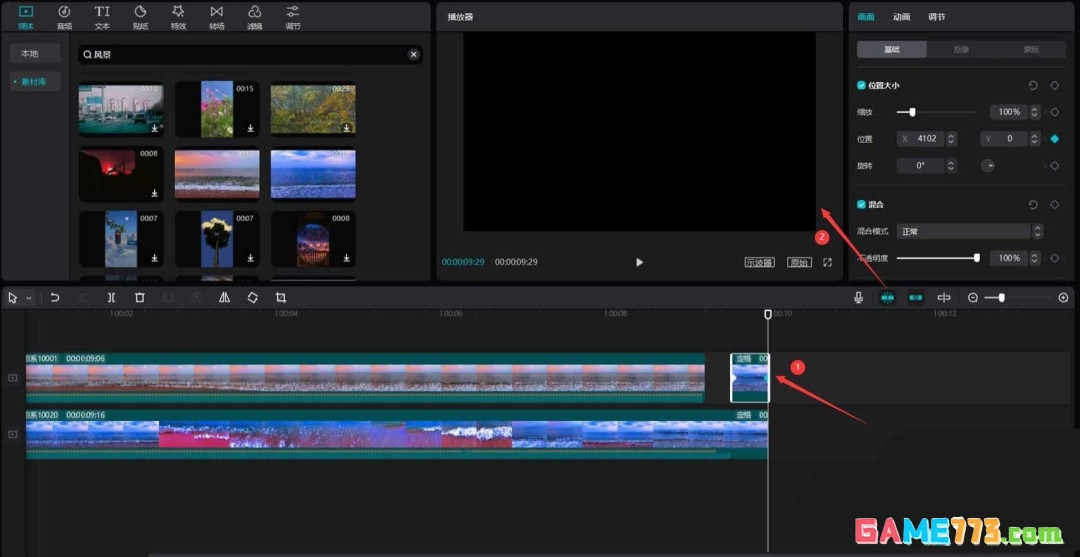Image resolution: width=1080 pixels, height=557 pixels.
Task: Toggle the 混合 checkbox
Action: click(862, 204)
